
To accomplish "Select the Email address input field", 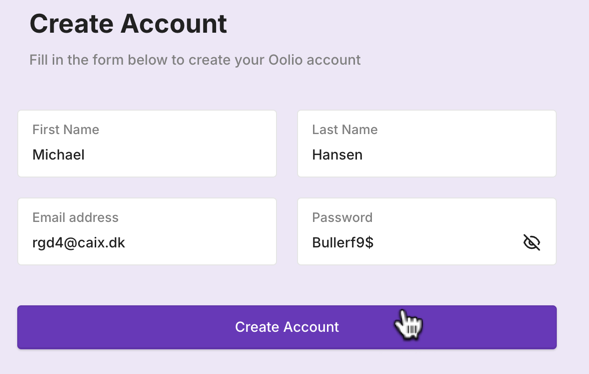I will (147, 231).
